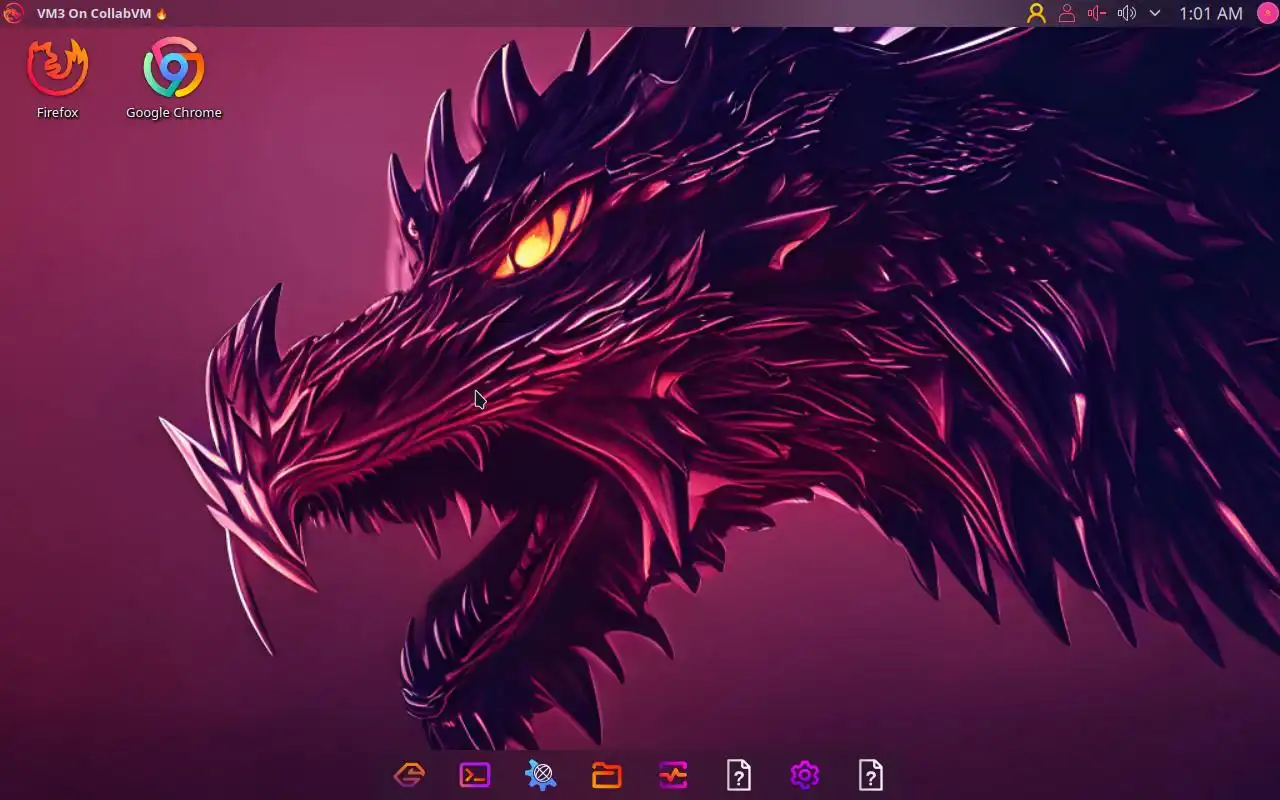Open the white audio volume tray icon
This screenshot has width=1280, height=800.
pos(1127,13)
